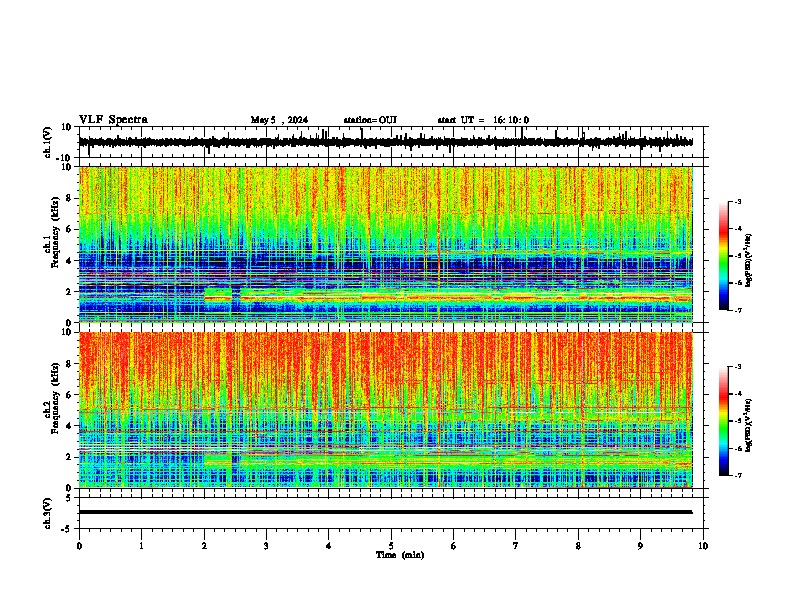The image size is (792, 612).
Task: Click the ch.1 spectrogram color bar
Action: click(723, 256)
